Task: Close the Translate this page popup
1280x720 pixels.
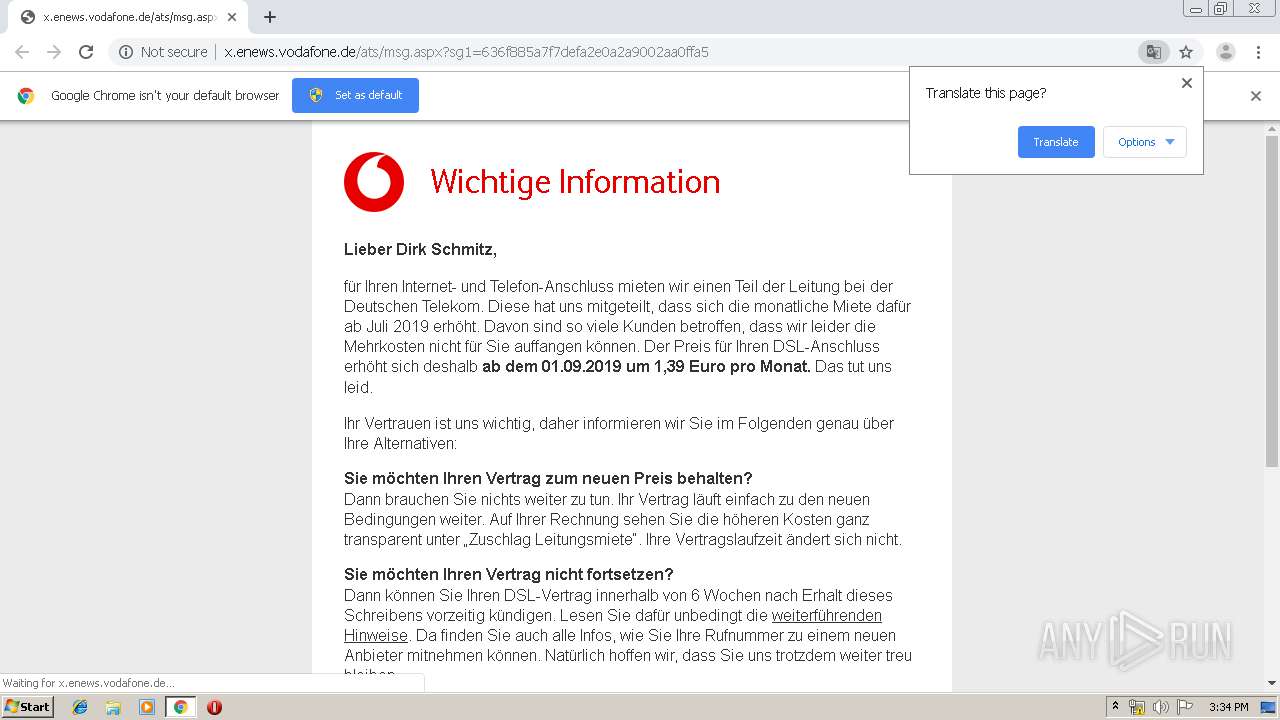Action: [x=1187, y=83]
